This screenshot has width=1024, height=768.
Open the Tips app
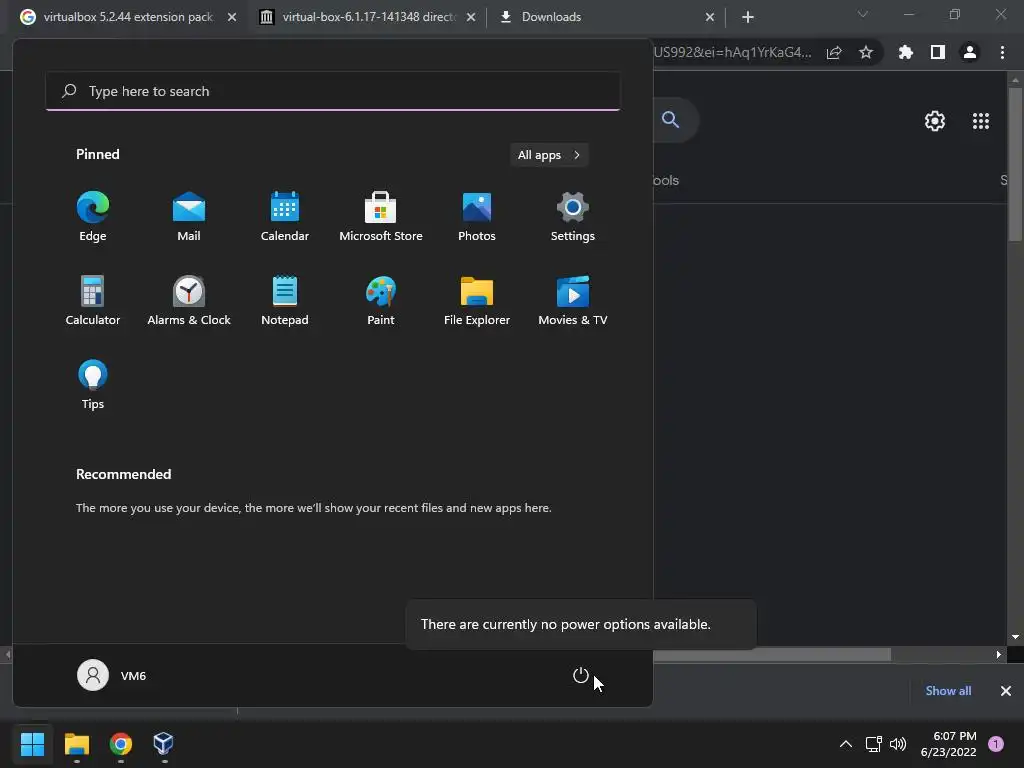93,385
